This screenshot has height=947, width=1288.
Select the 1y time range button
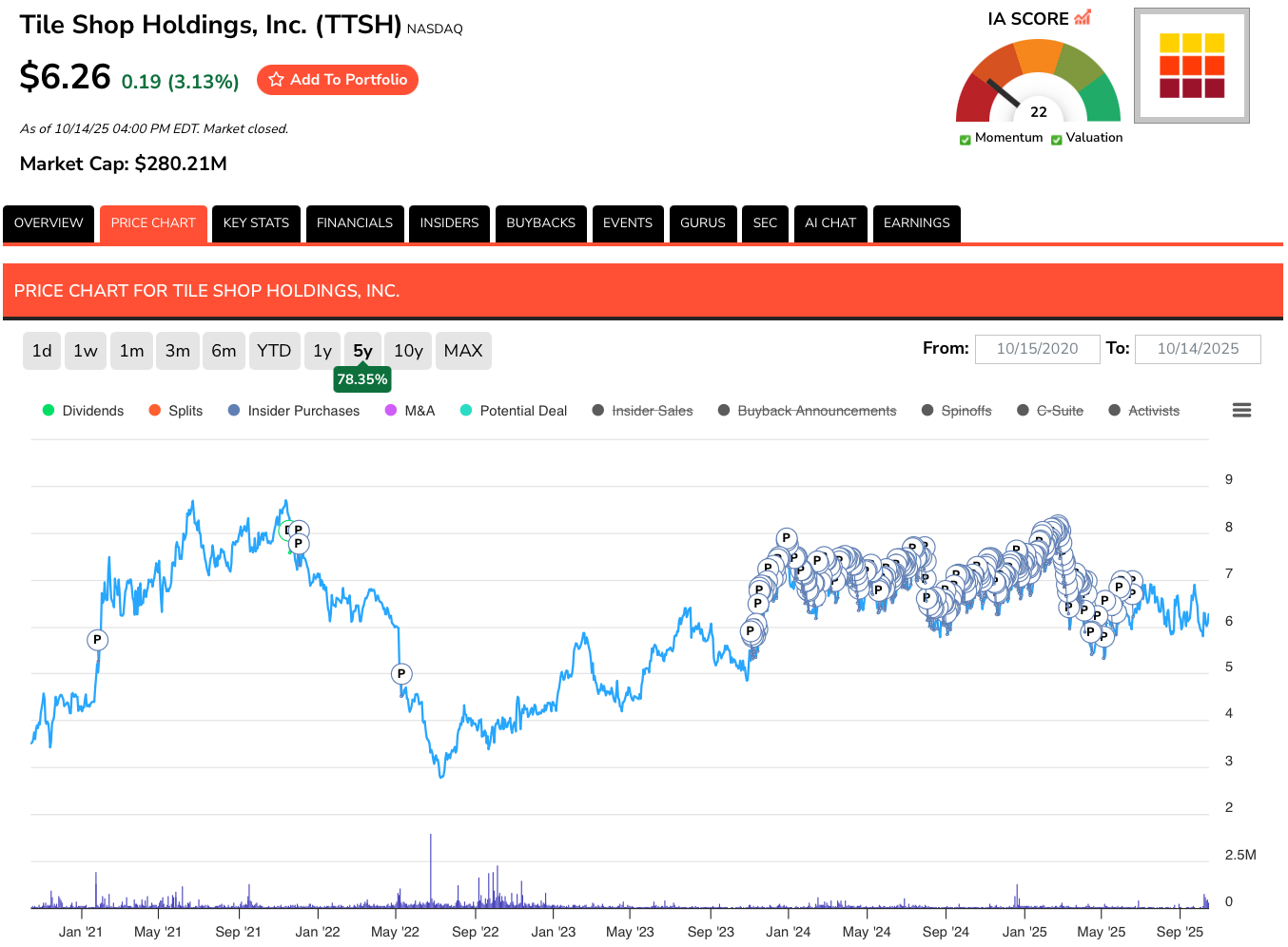(x=322, y=351)
